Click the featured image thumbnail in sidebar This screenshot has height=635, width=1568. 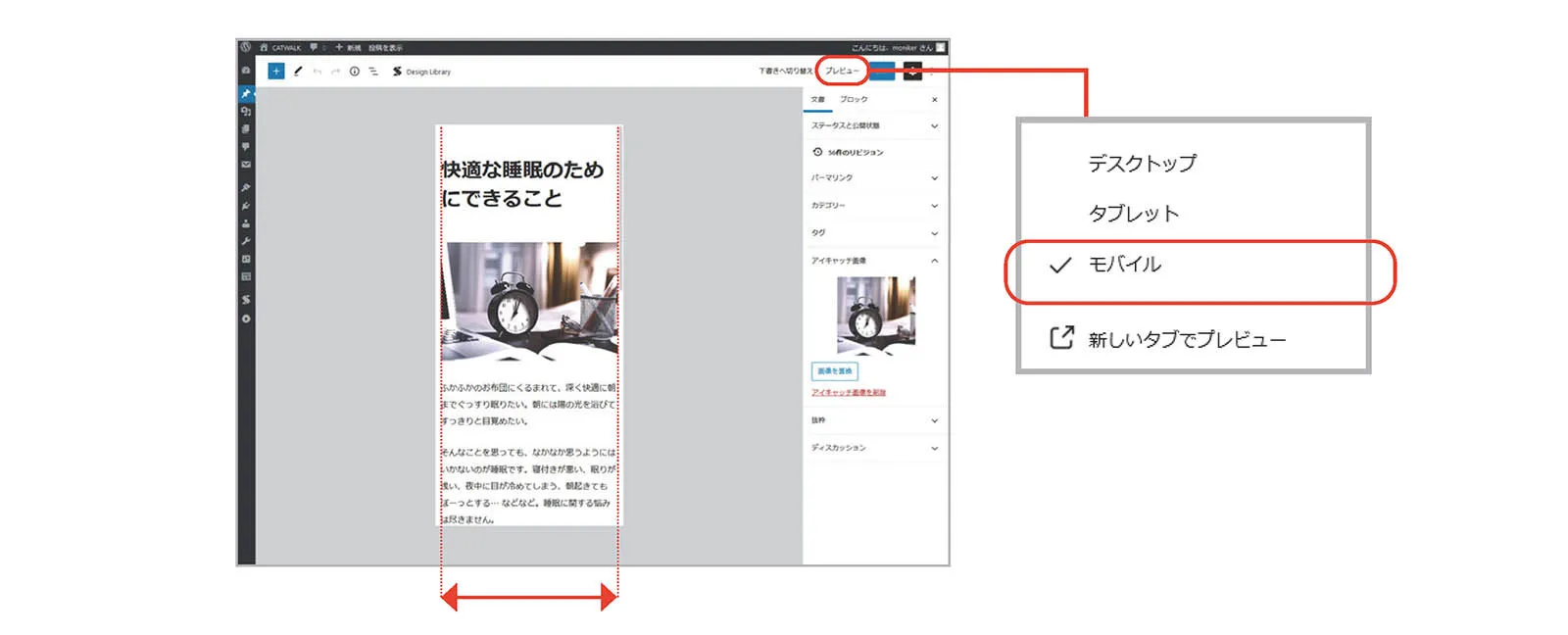pyautogui.click(x=875, y=315)
